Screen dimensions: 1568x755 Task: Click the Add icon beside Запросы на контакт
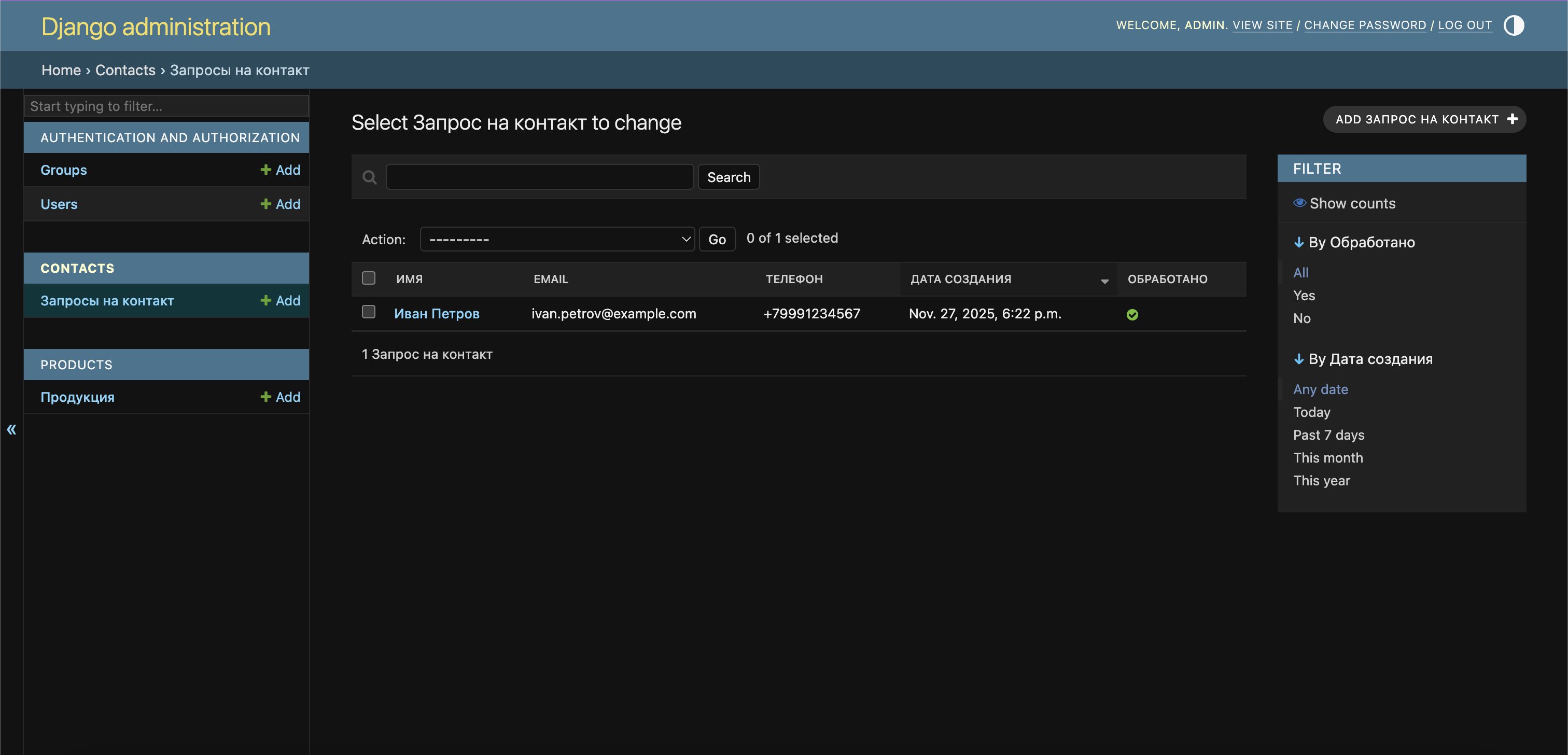click(265, 300)
